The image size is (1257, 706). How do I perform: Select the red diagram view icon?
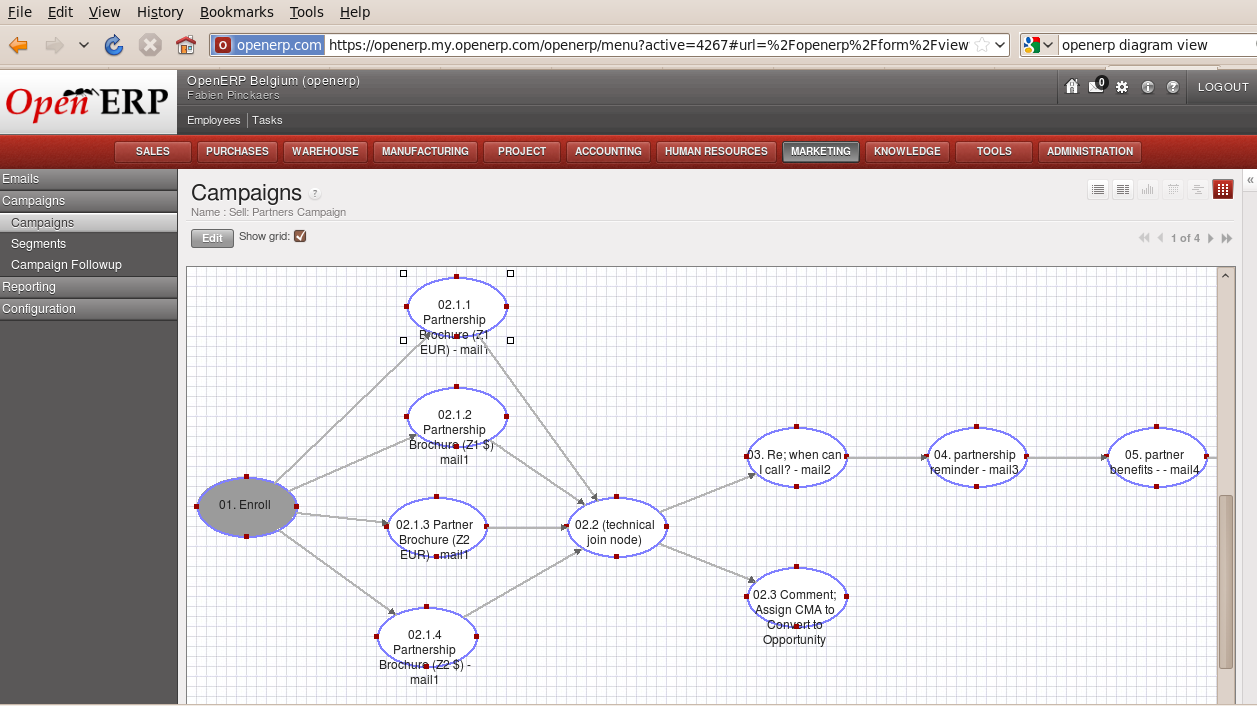pyautogui.click(x=1222, y=189)
